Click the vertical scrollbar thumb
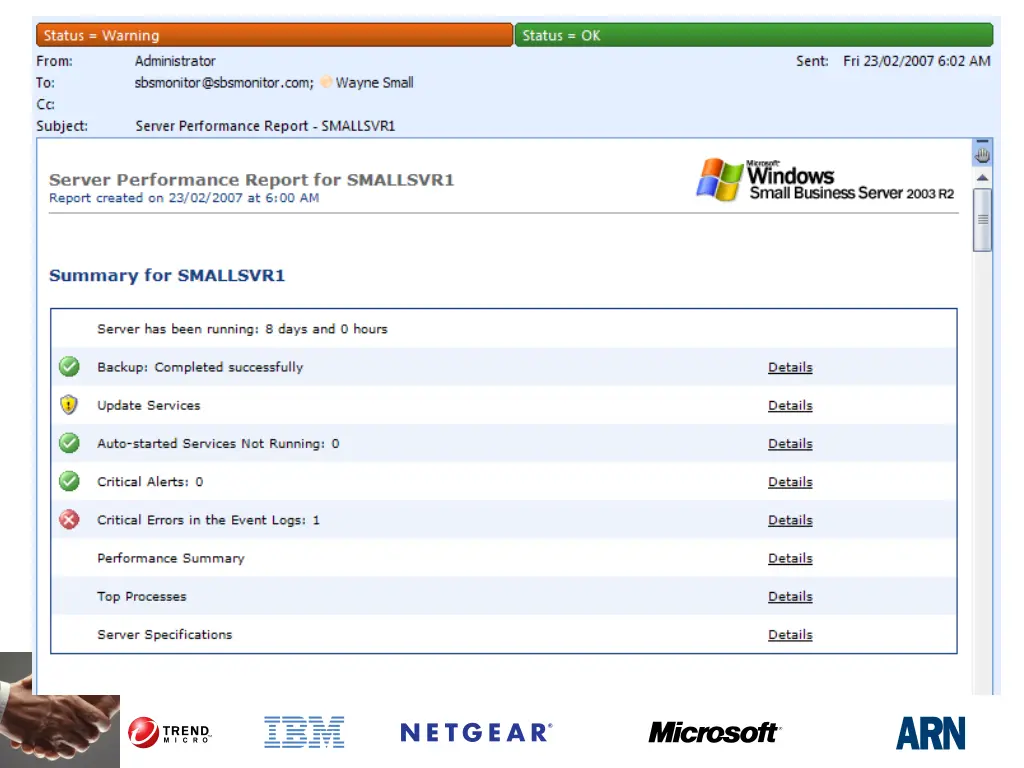The width and height of the screenshot is (1024, 768). tap(982, 219)
